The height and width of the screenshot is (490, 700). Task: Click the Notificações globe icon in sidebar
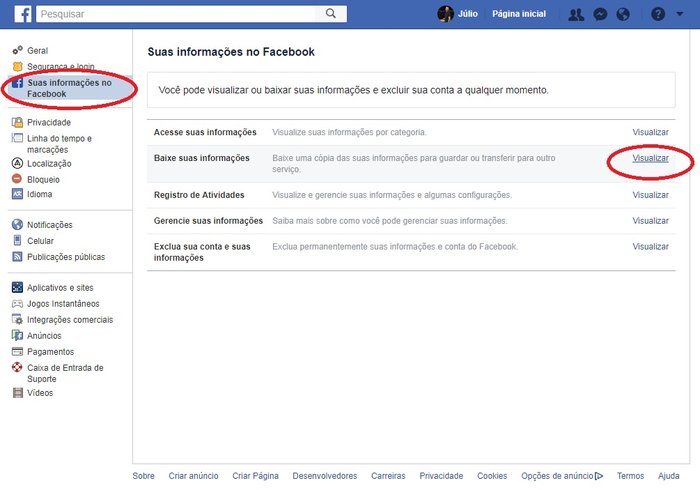coord(17,224)
